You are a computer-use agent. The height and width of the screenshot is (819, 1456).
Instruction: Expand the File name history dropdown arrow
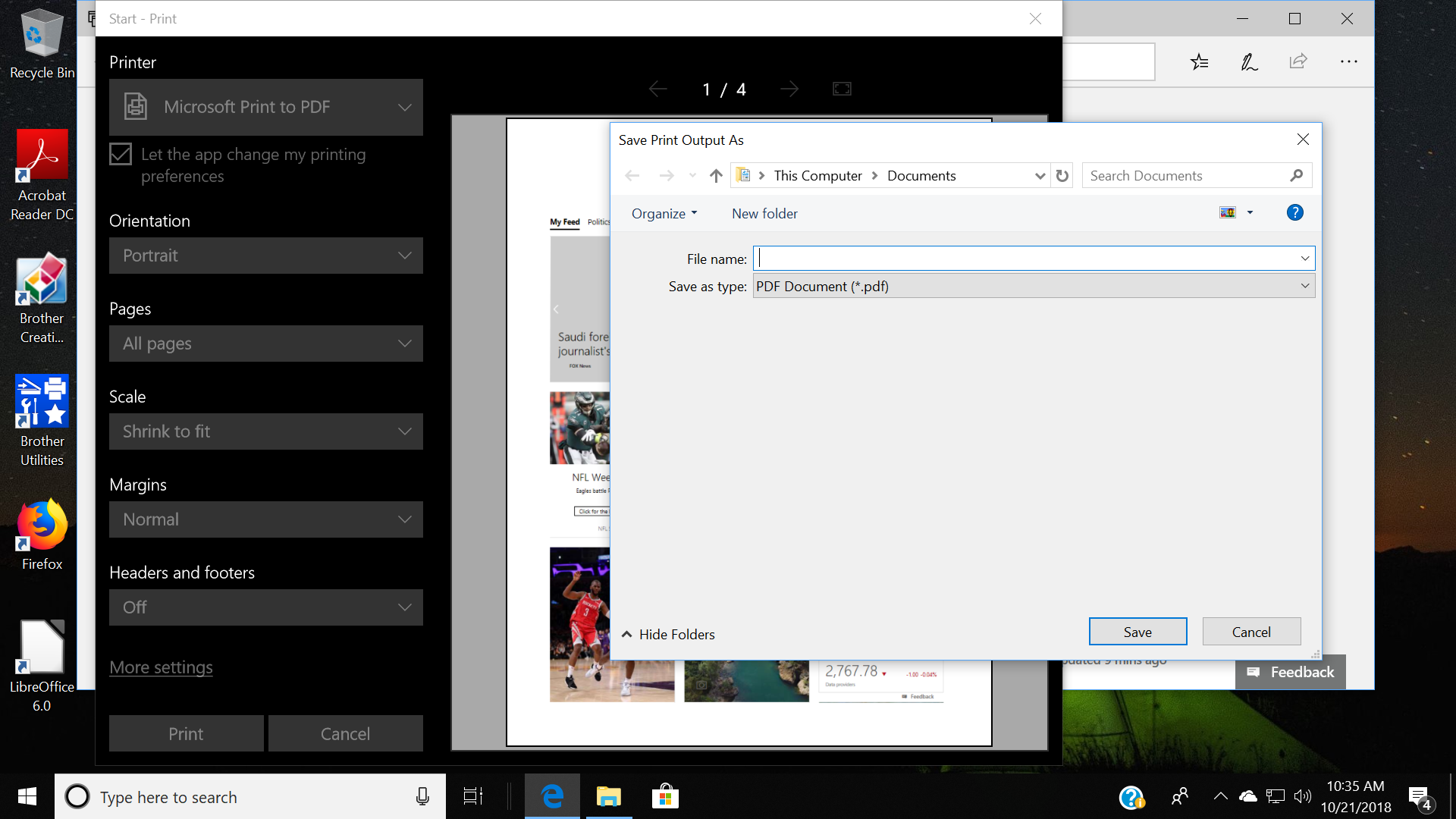coord(1305,259)
